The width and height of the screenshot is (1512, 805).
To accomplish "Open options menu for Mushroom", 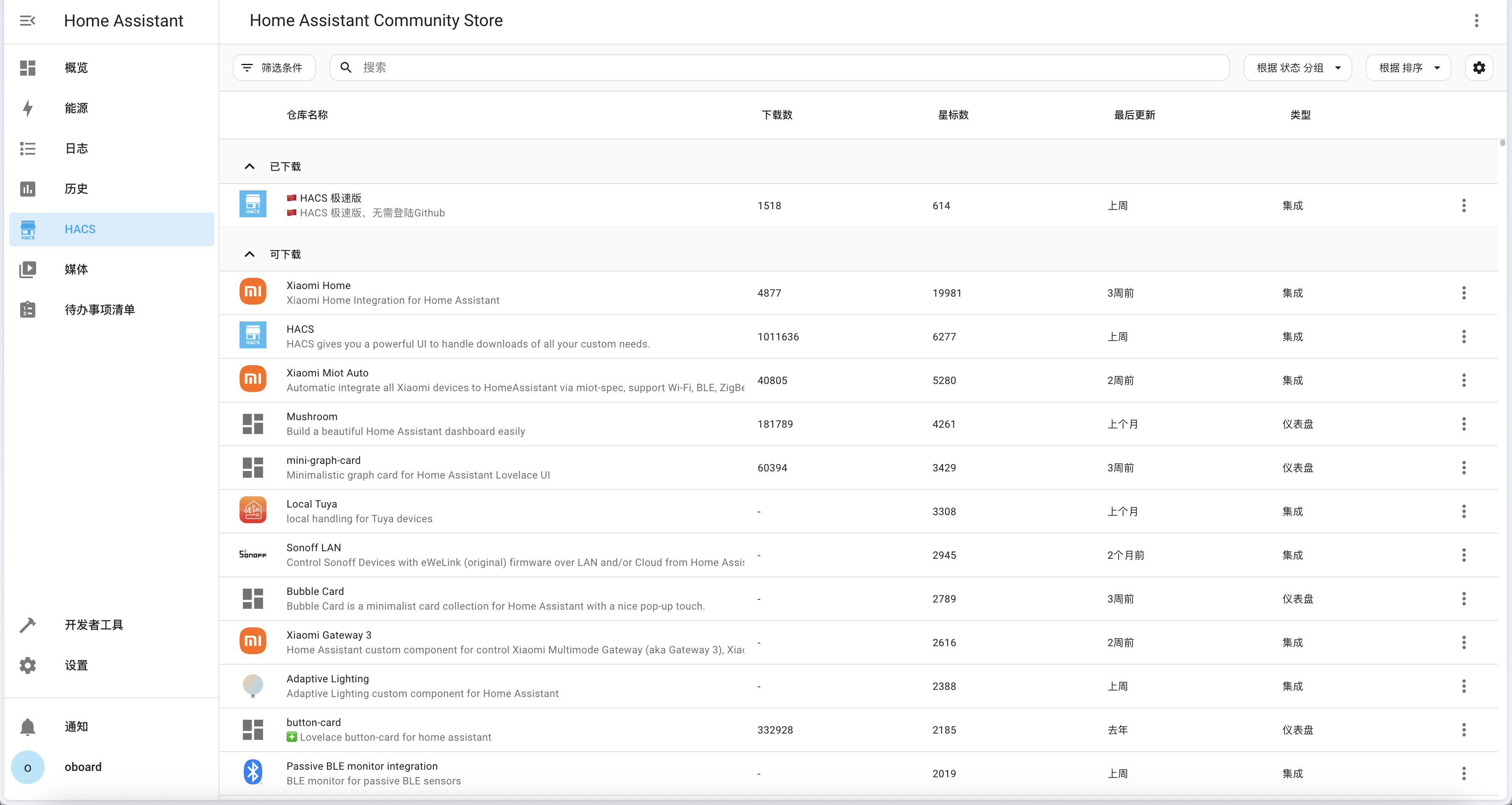I will [1464, 424].
